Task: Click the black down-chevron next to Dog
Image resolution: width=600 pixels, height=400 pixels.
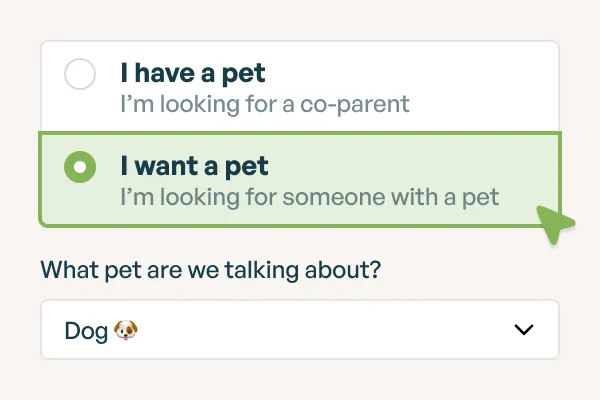Action: [523, 330]
